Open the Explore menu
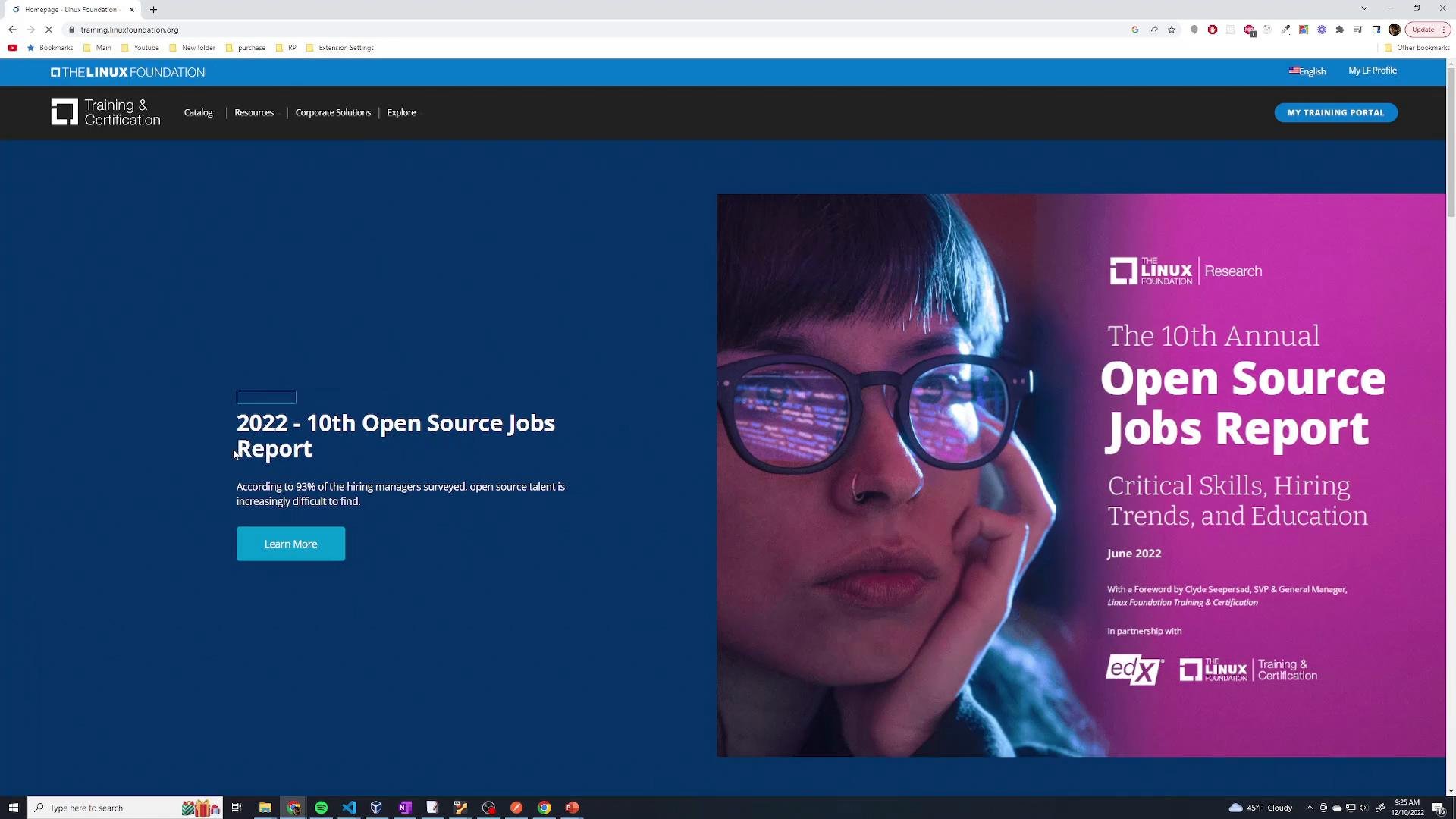 pyautogui.click(x=401, y=112)
